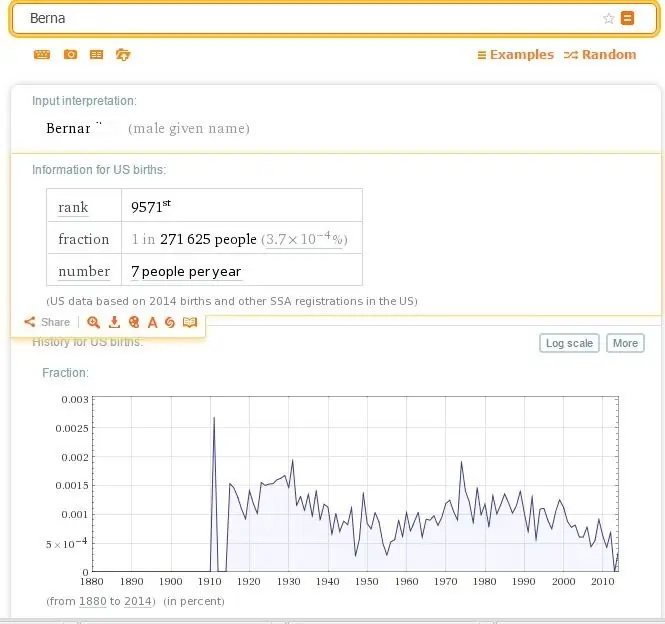Click the download data icon in pod toolbar
Viewport: 665px width, 624px height.
coord(114,322)
